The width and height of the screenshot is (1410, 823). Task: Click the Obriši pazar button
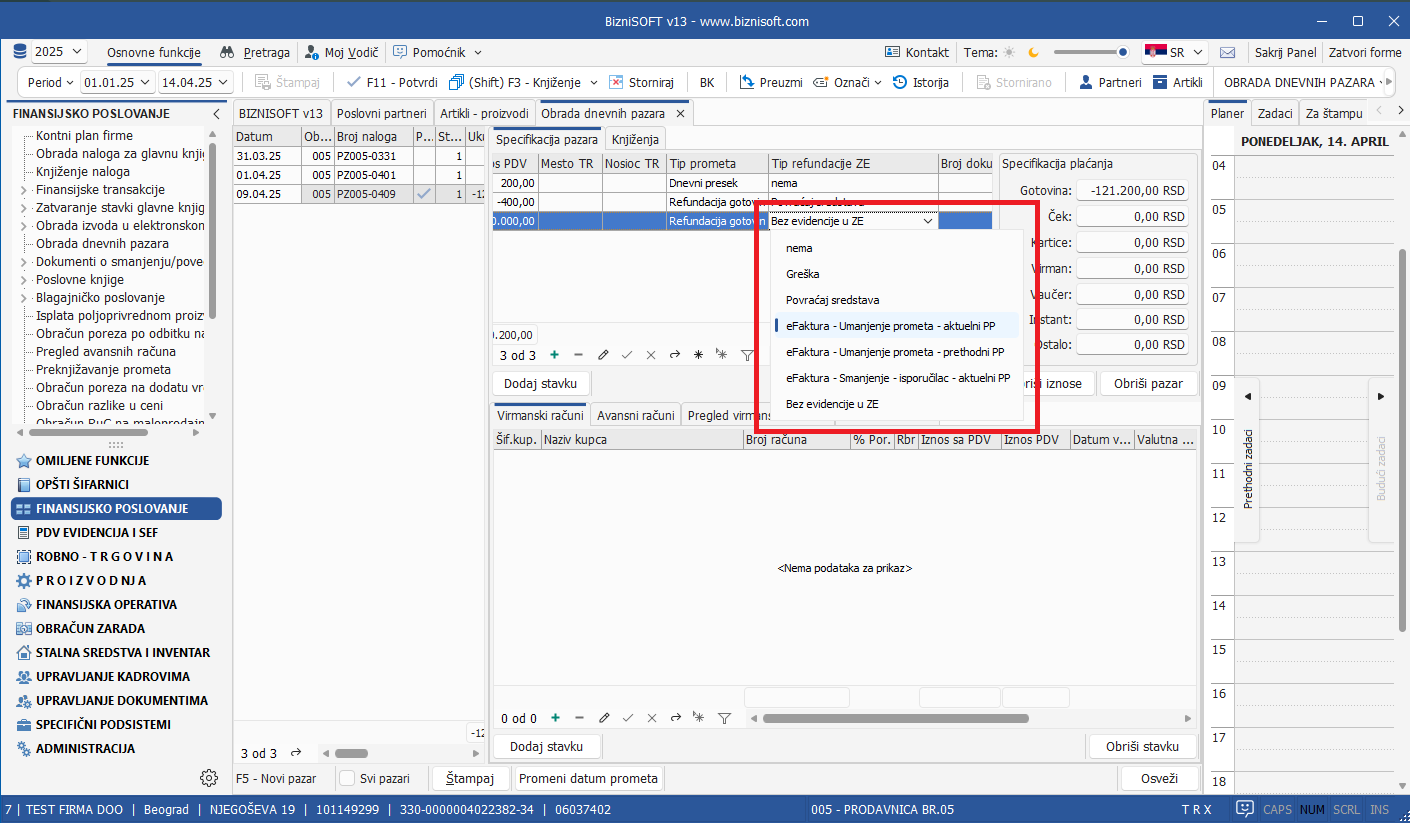1148,384
